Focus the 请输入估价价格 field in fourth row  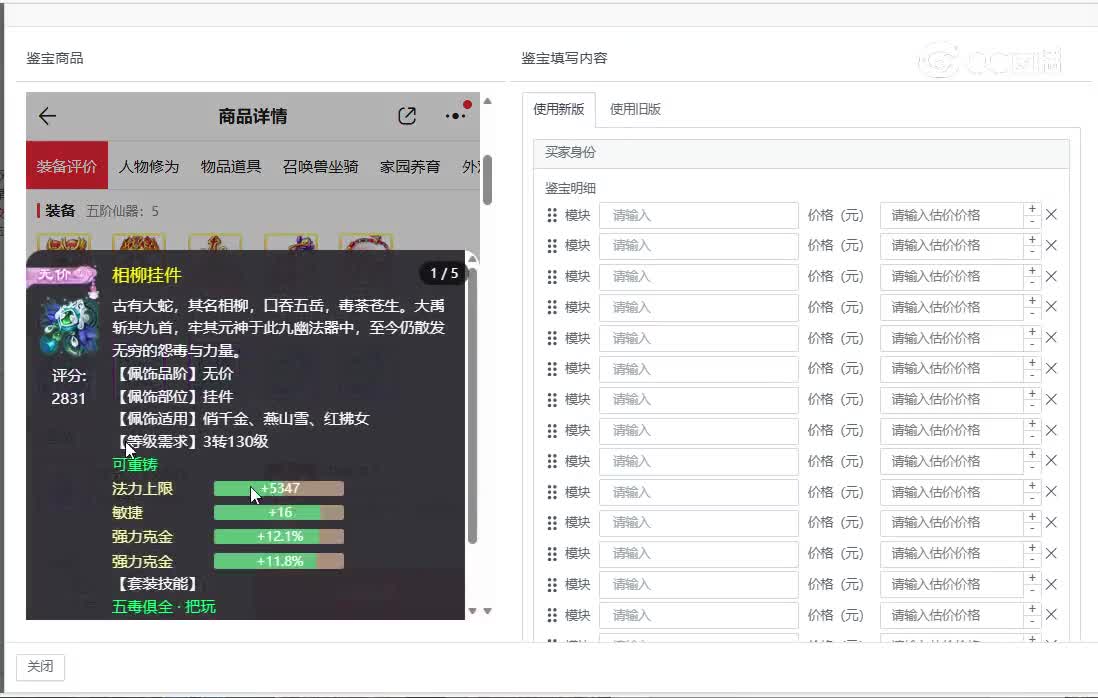950,307
